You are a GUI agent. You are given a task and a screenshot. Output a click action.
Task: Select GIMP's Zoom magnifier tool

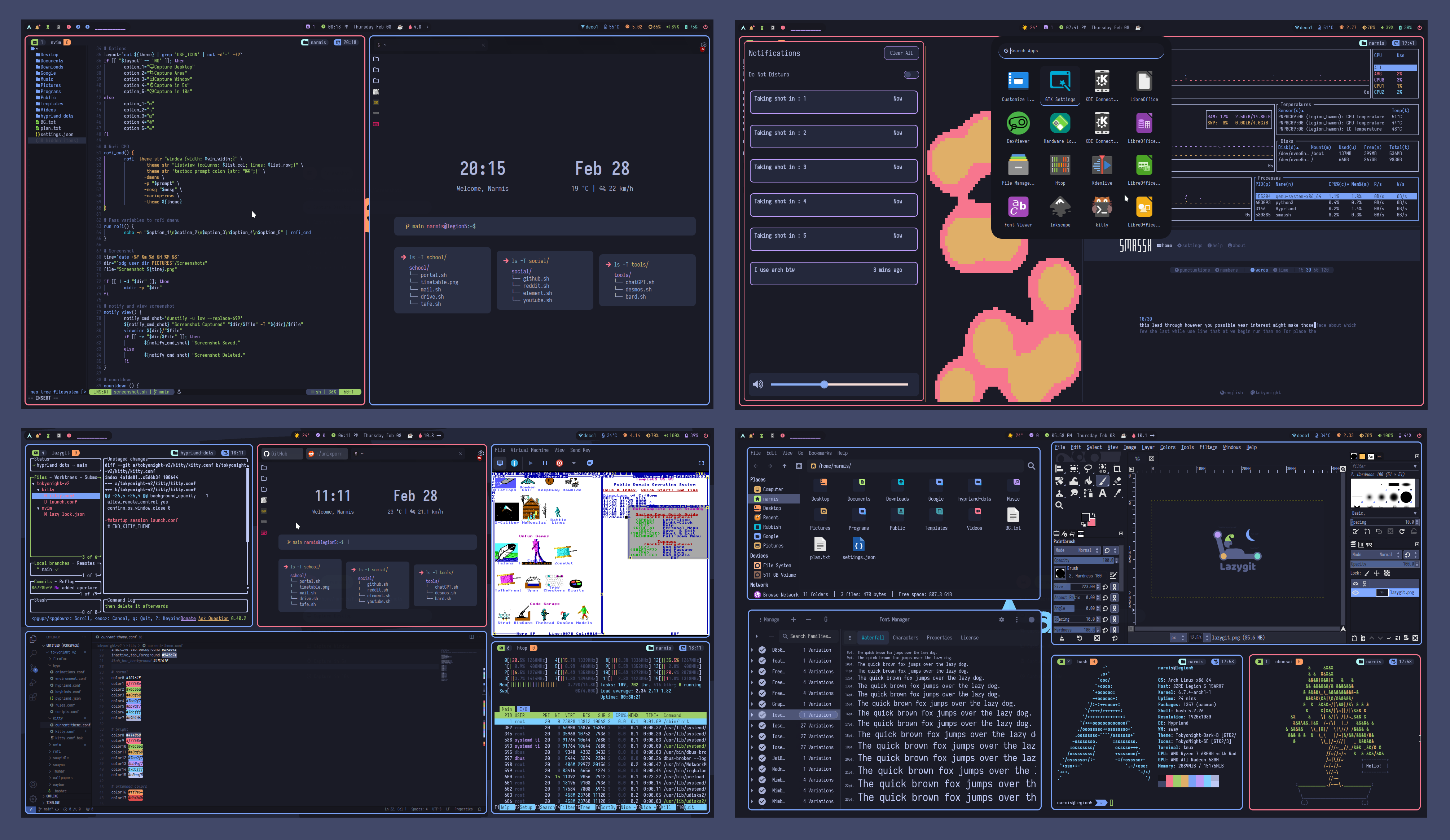(x=1059, y=505)
